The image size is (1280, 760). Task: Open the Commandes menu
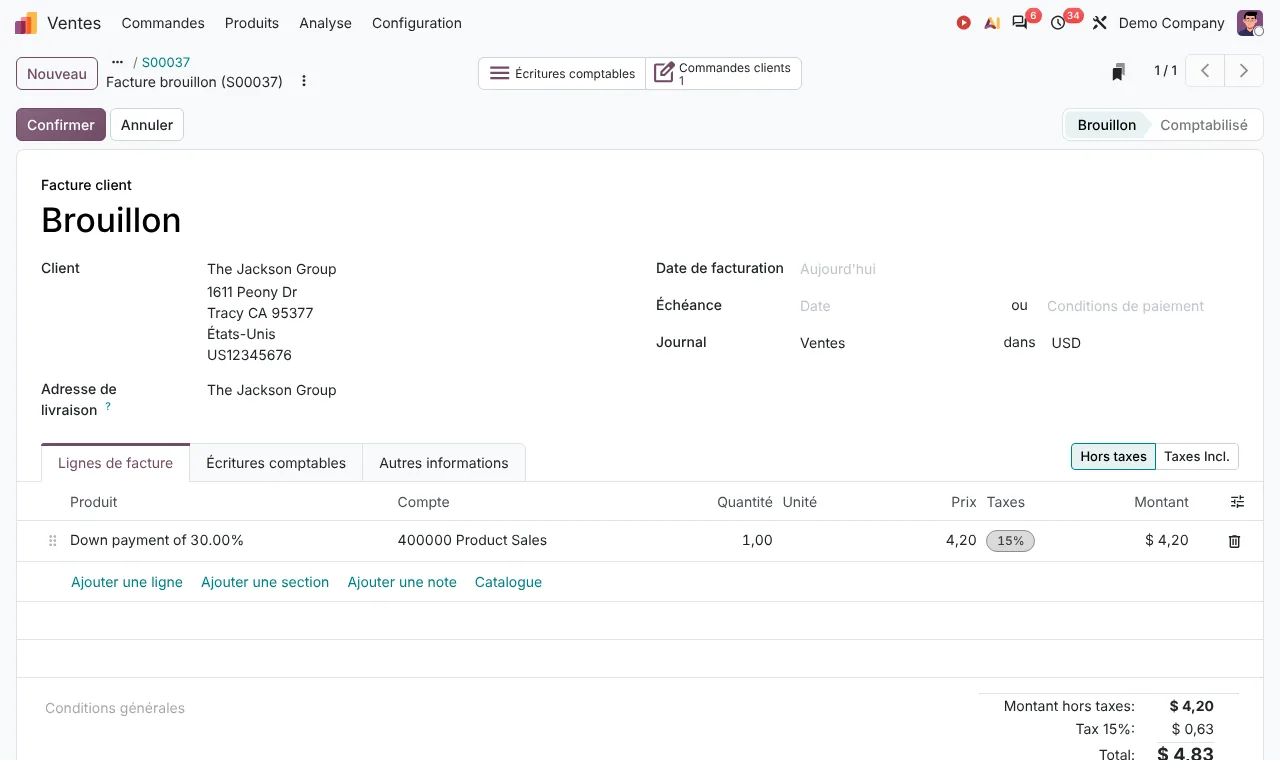click(163, 23)
